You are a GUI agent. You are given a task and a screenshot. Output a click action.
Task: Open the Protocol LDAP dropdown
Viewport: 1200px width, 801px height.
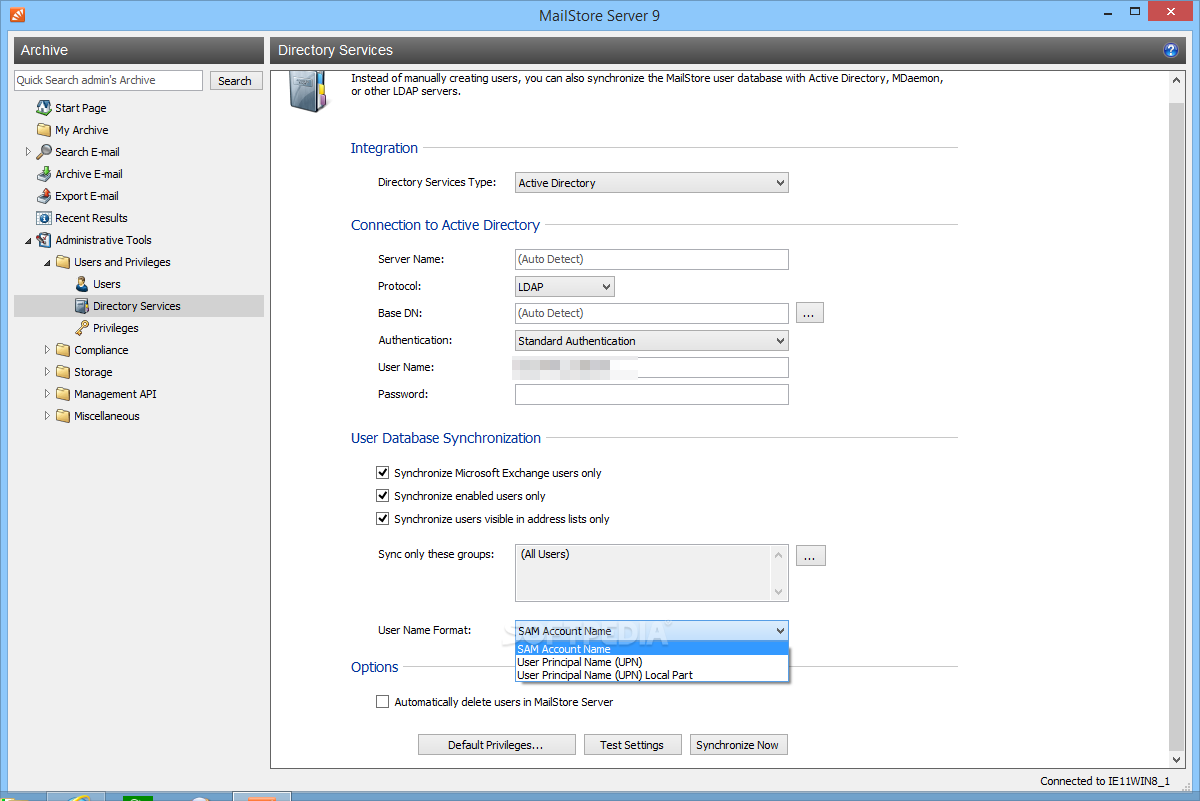point(565,287)
